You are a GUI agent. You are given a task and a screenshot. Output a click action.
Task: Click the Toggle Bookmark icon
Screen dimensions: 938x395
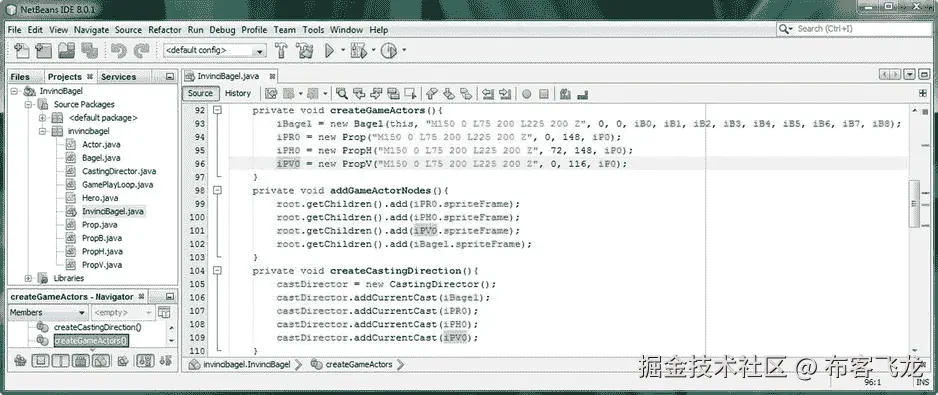click(x=465, y=93)
